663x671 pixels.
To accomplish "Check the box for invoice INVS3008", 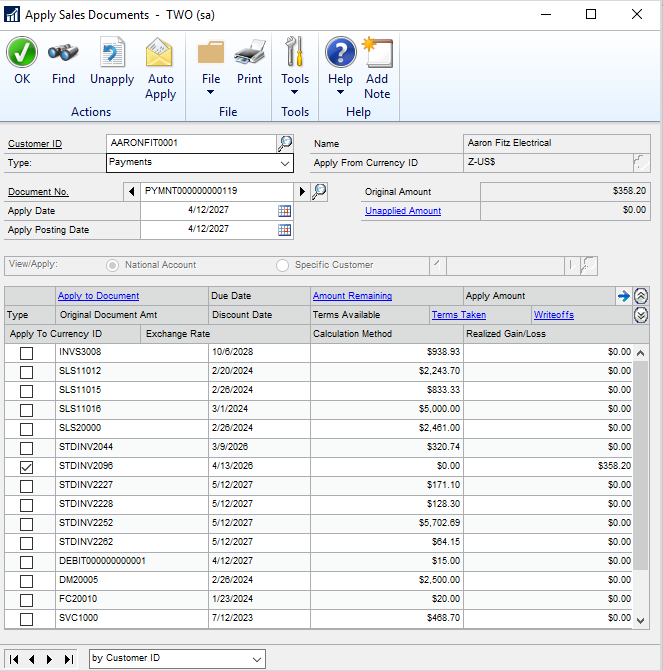I will tap(27, 353).
